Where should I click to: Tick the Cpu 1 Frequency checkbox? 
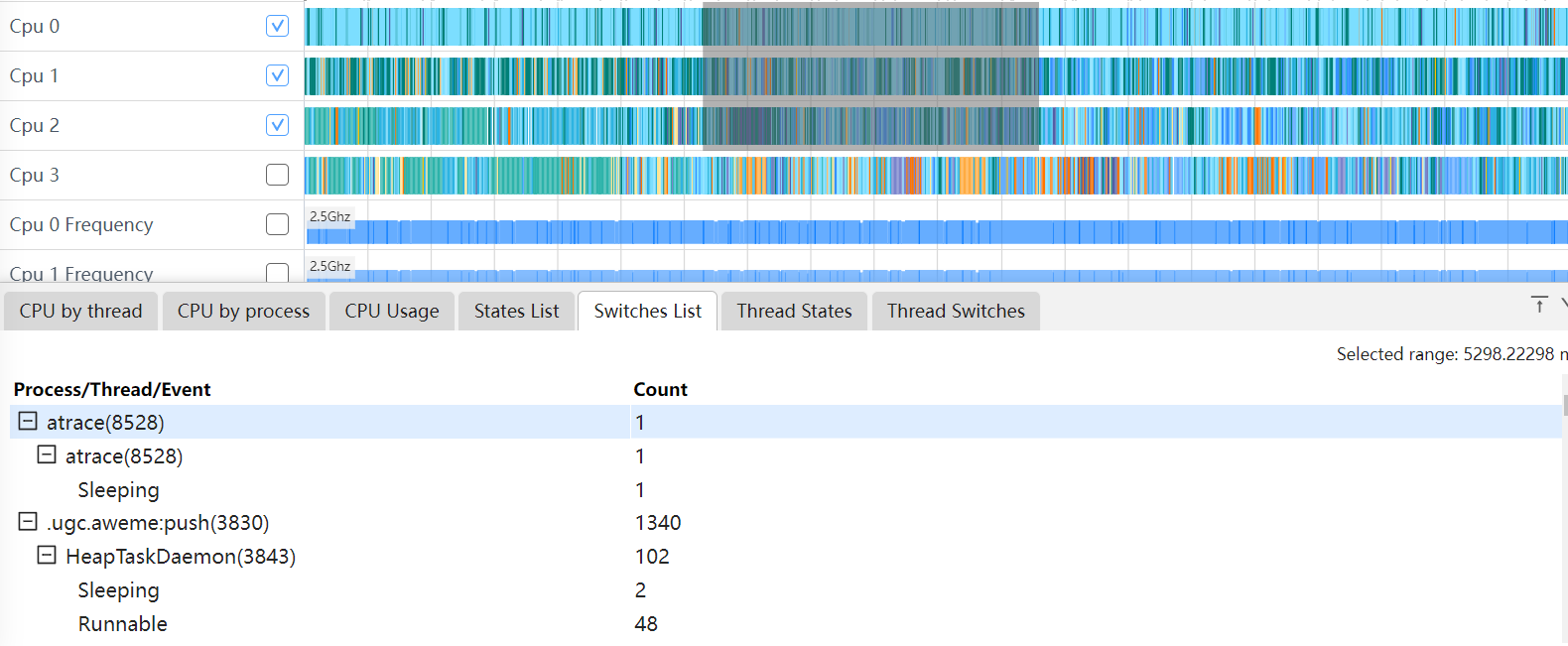278,272
